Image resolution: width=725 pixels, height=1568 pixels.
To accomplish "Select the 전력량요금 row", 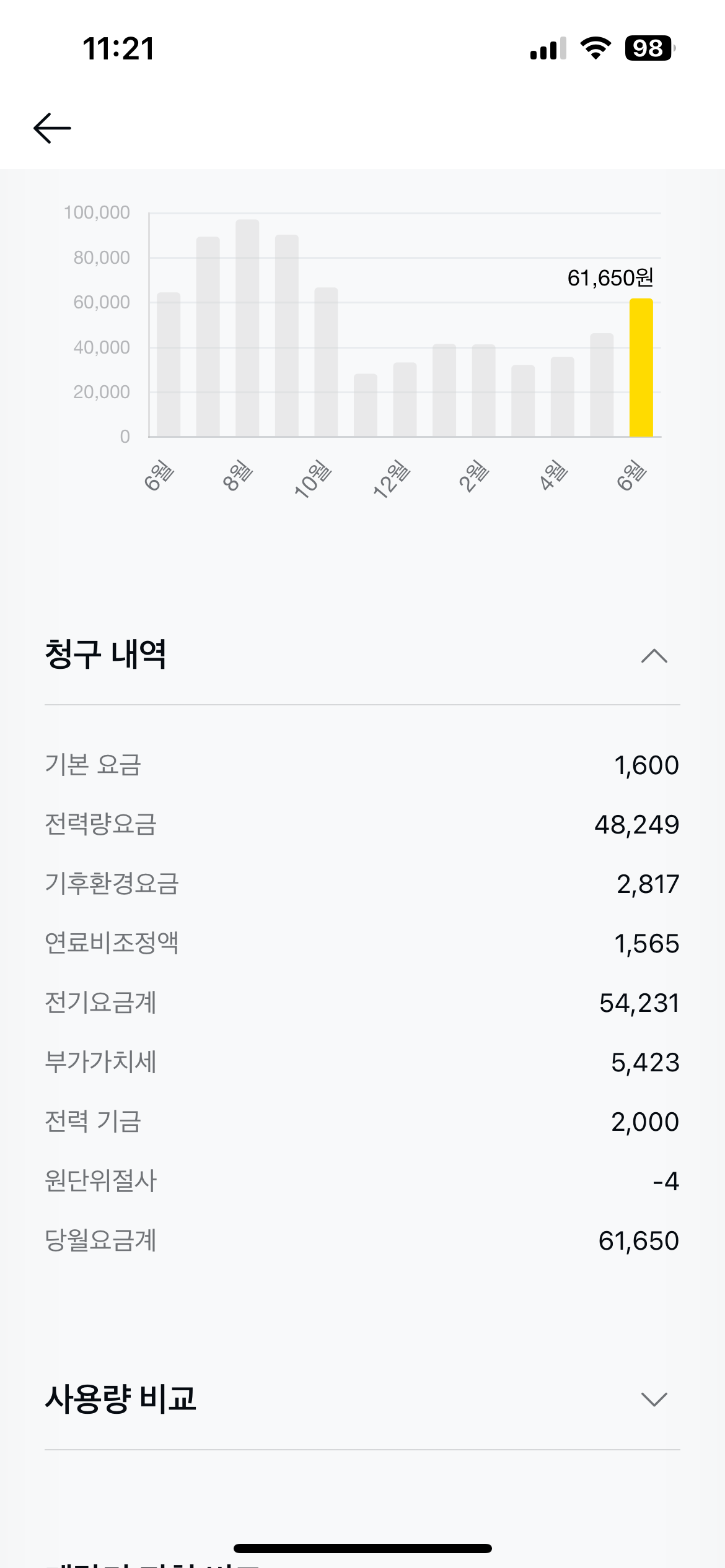I will click(362, 825).
